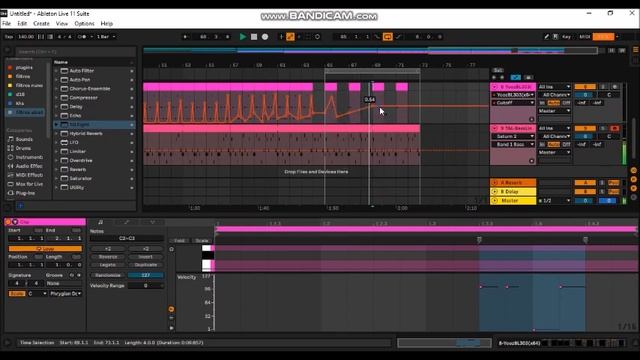Click the Stop transport button
The width and height of the screenshot is (640, 360).
coord(254,37)
